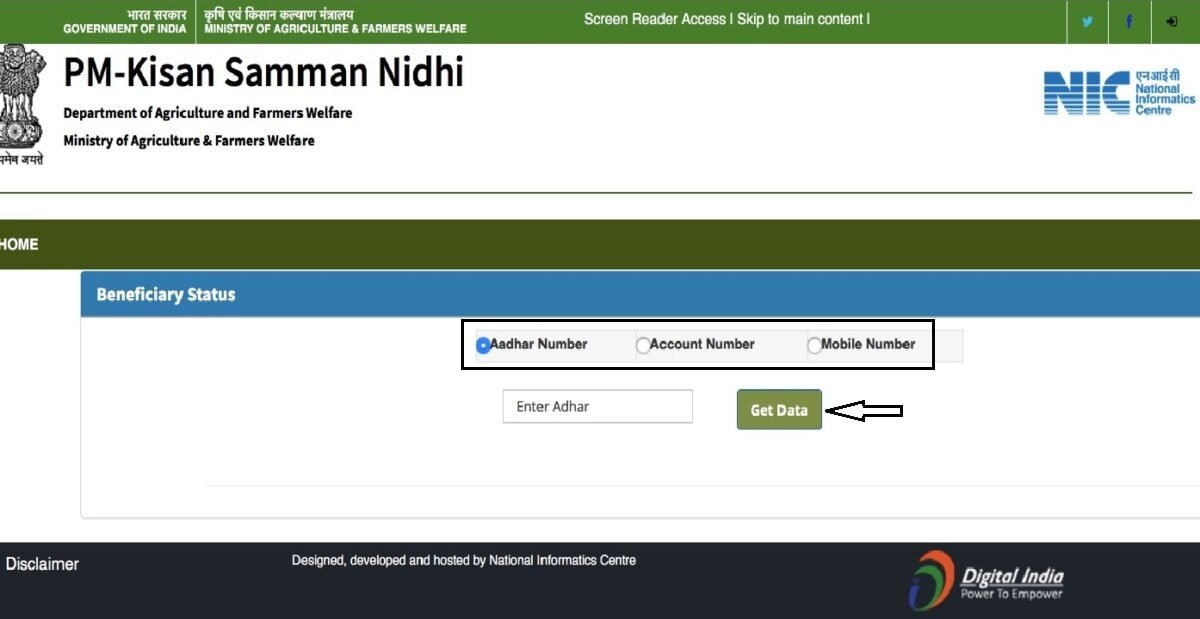Click Ministry of Agriculture & Farmers Welfare header text
1200x619 pixels.
(335, 22)
